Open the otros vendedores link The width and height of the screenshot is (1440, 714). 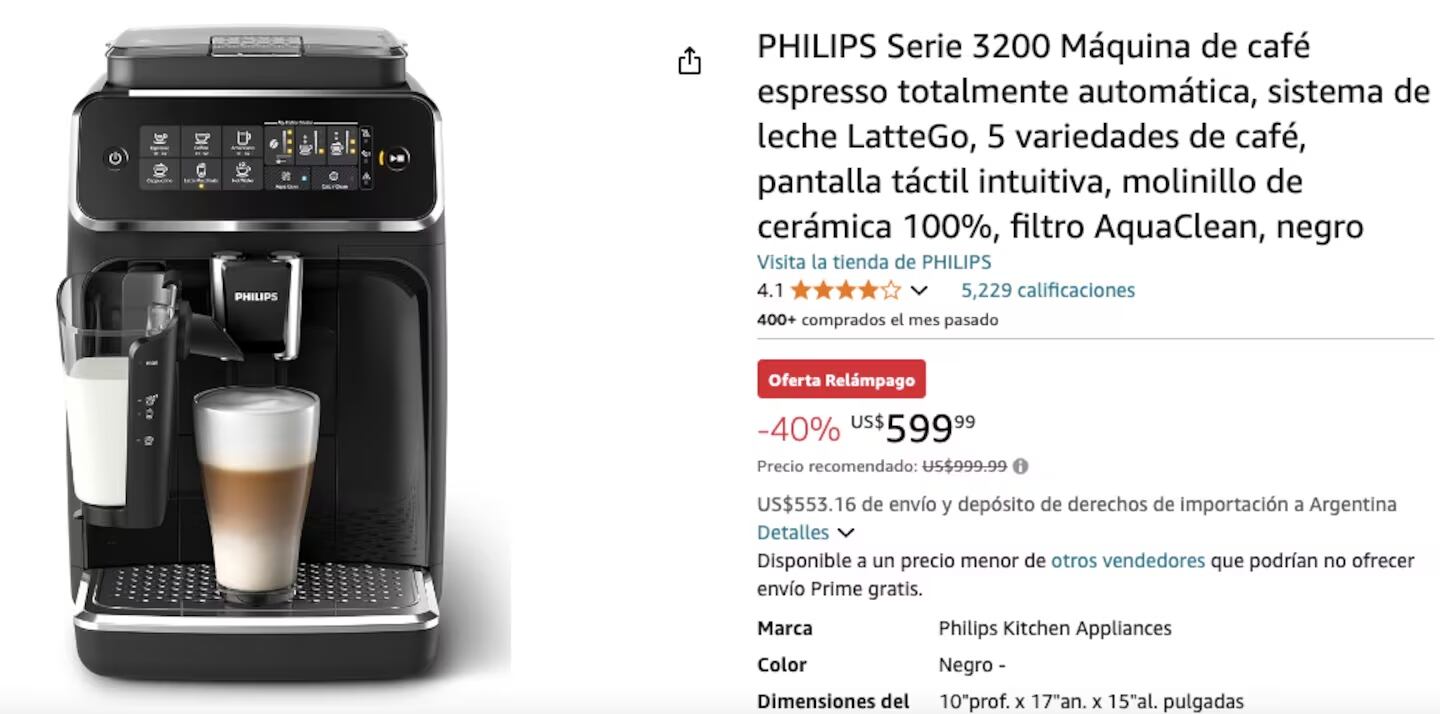1128,560
